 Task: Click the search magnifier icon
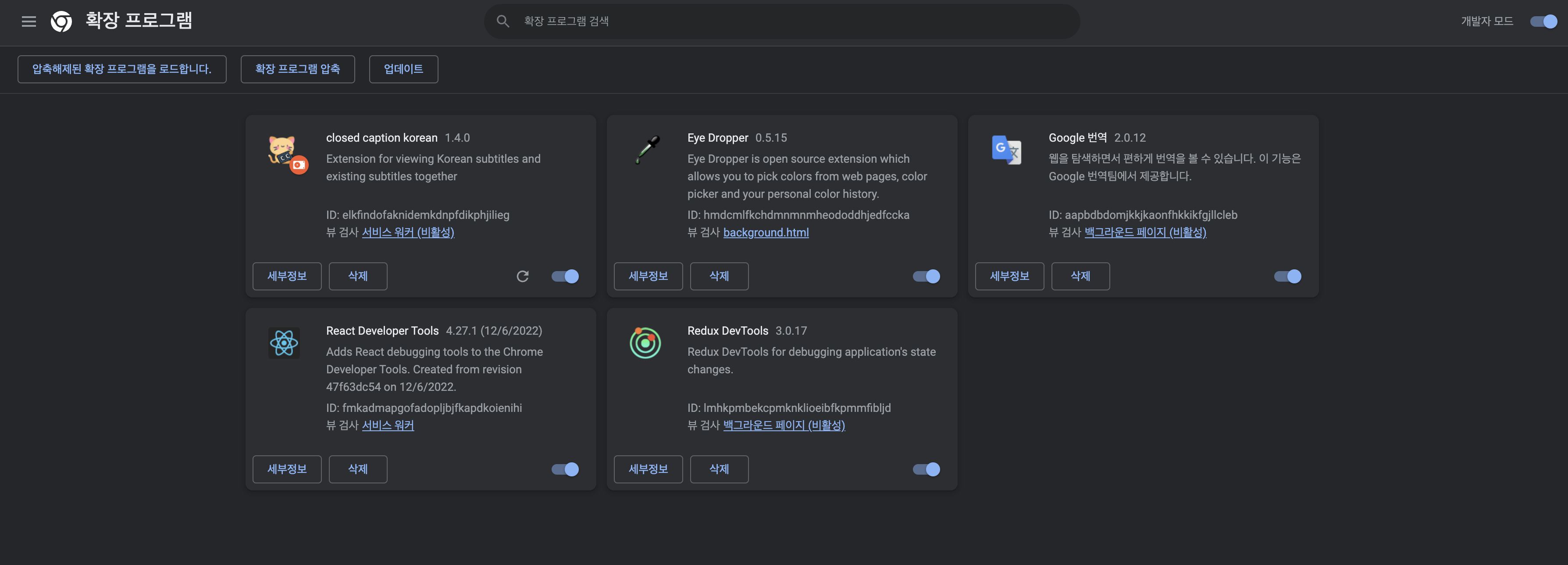click(502, 21)
